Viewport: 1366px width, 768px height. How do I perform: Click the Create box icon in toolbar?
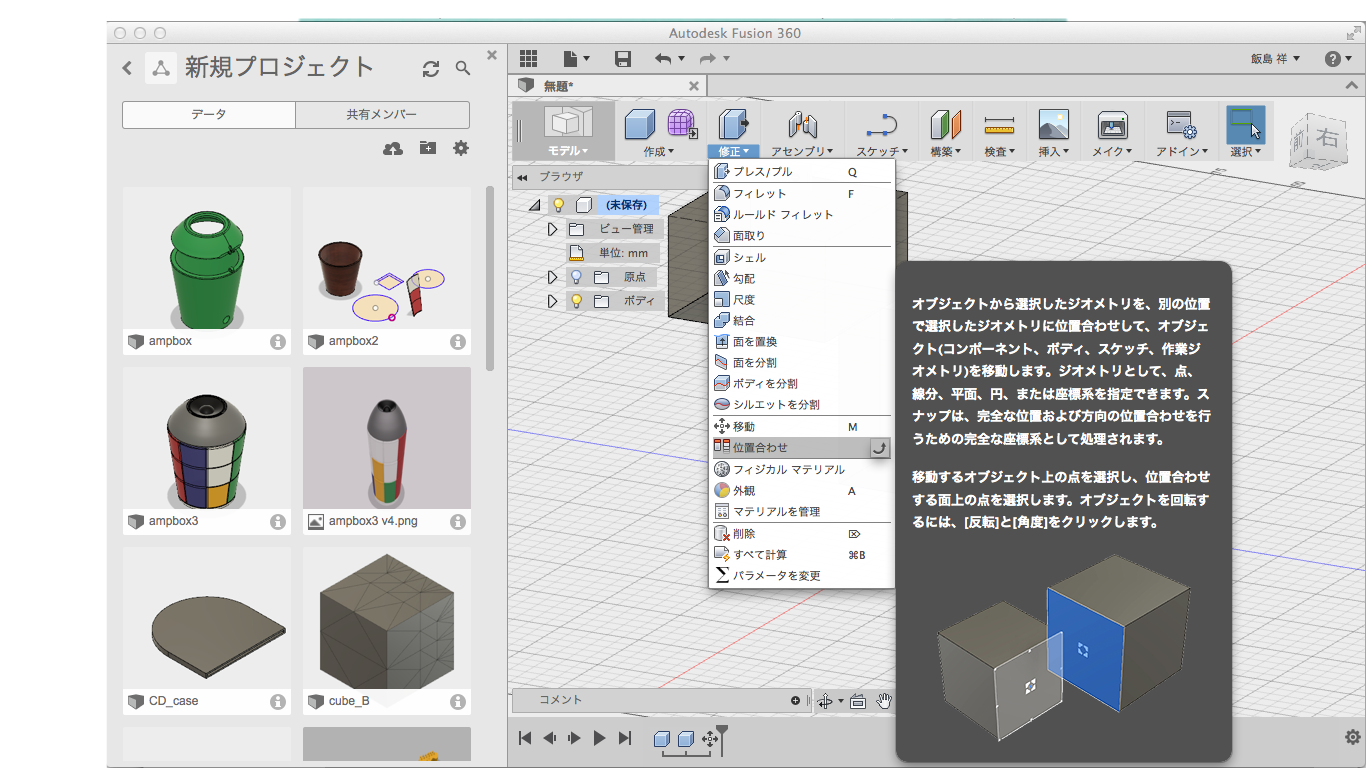pos(640,124)
